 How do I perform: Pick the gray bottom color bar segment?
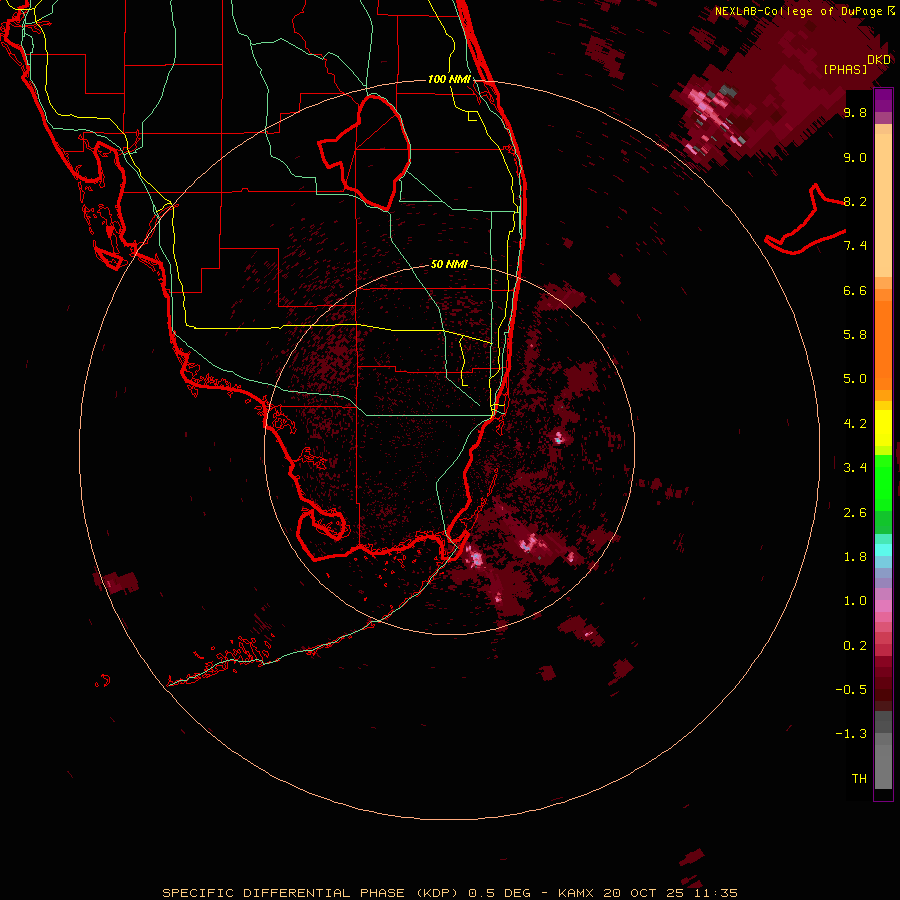coord(883,766)
